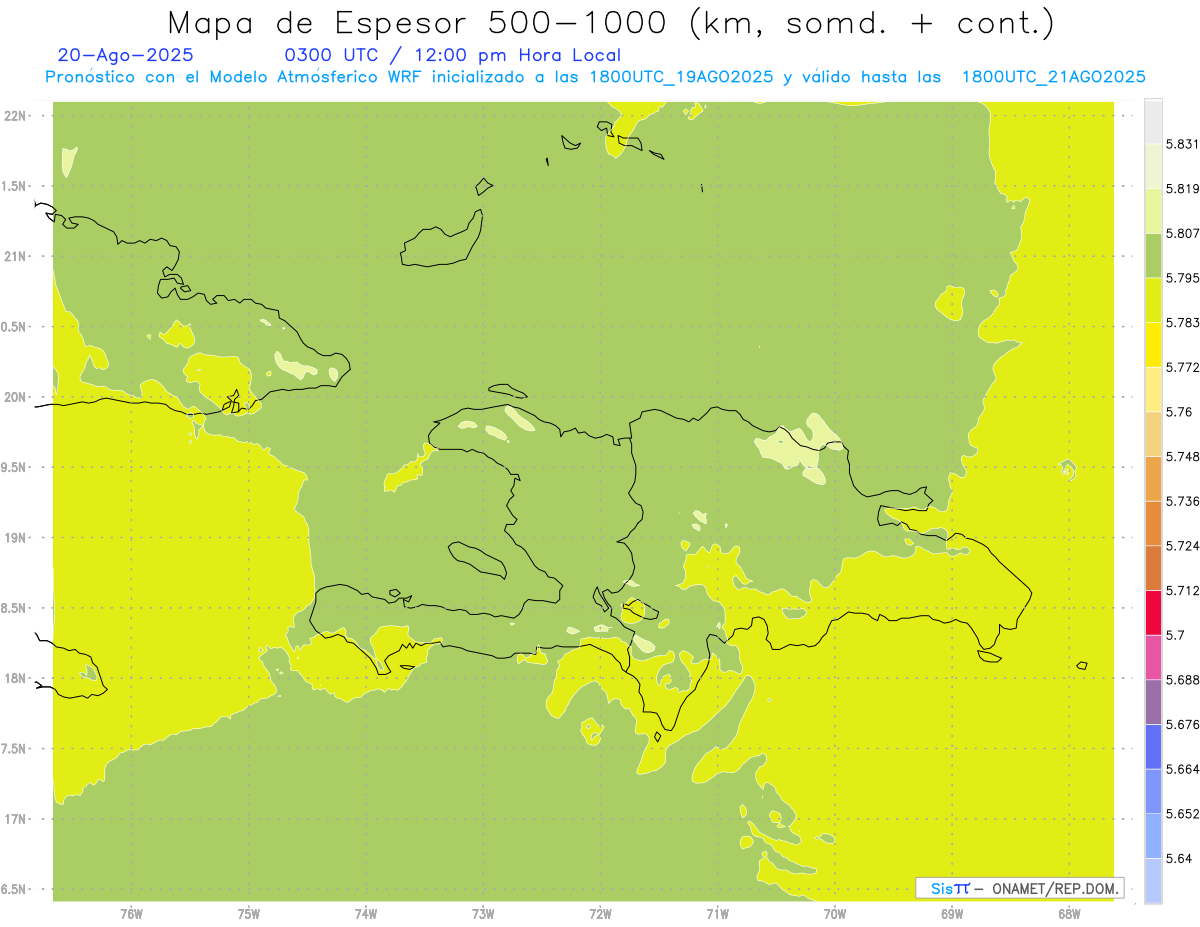Click the colorbar value "5.772"
The image size is (1200, 927).
[1182, 367]
